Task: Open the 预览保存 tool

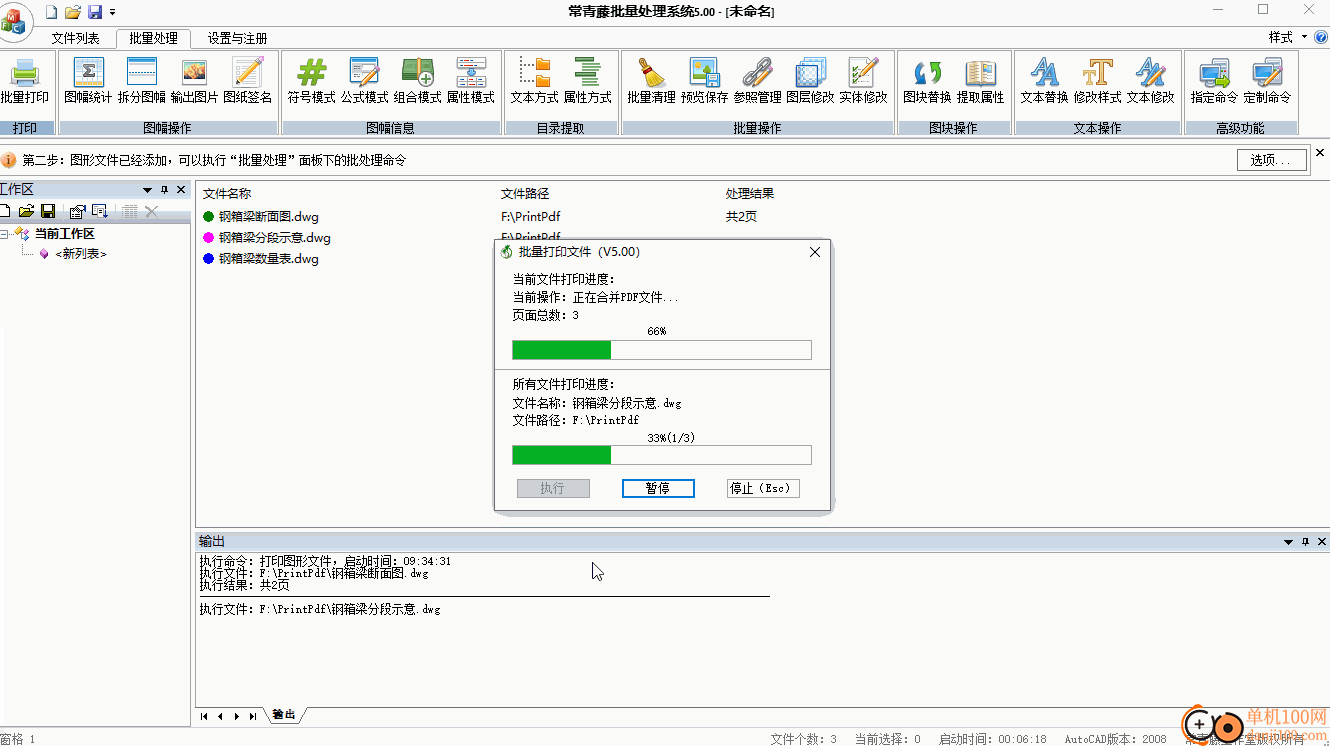Action: 704,81
